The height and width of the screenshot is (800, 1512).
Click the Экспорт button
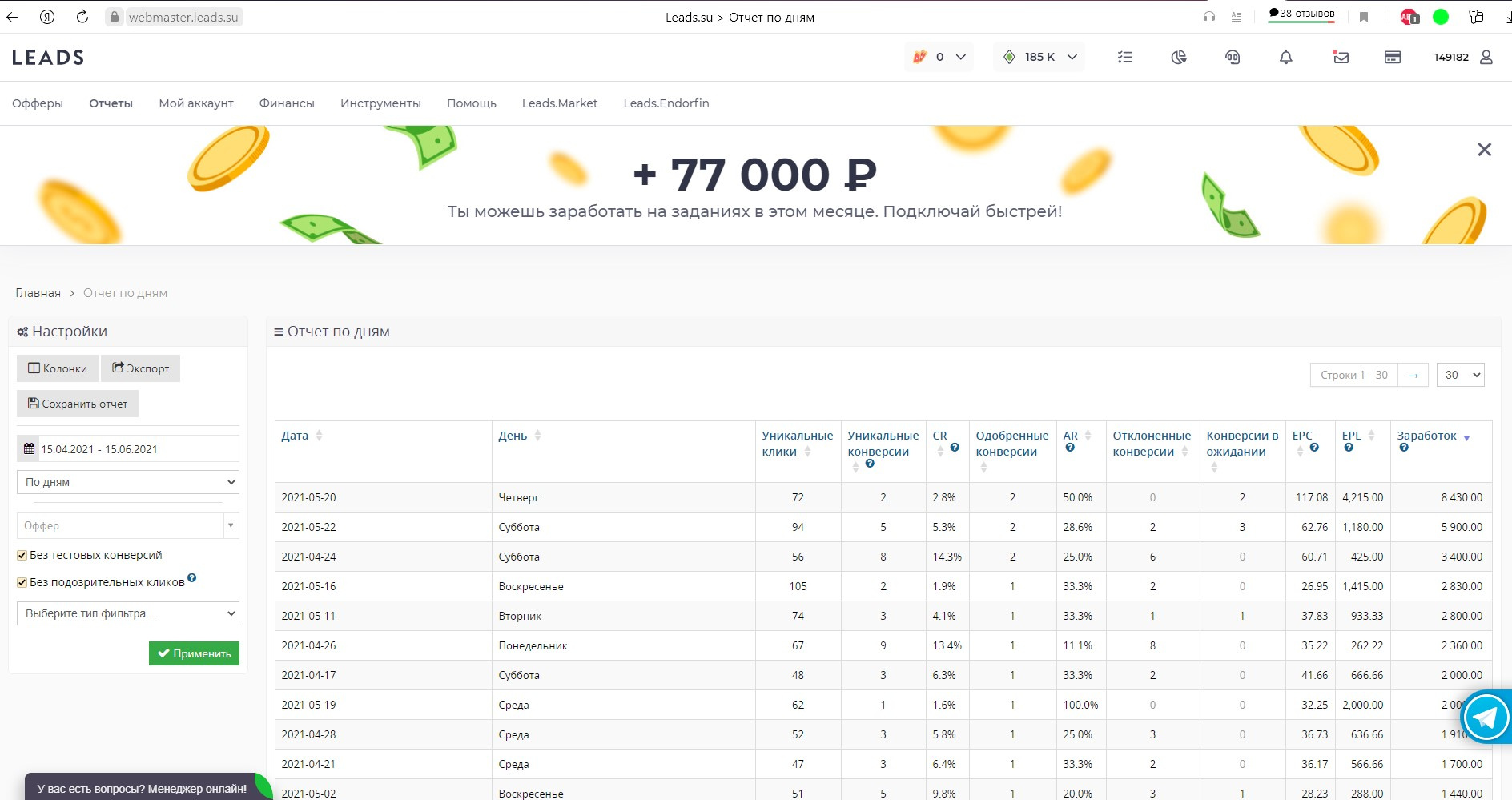(141, 368)
